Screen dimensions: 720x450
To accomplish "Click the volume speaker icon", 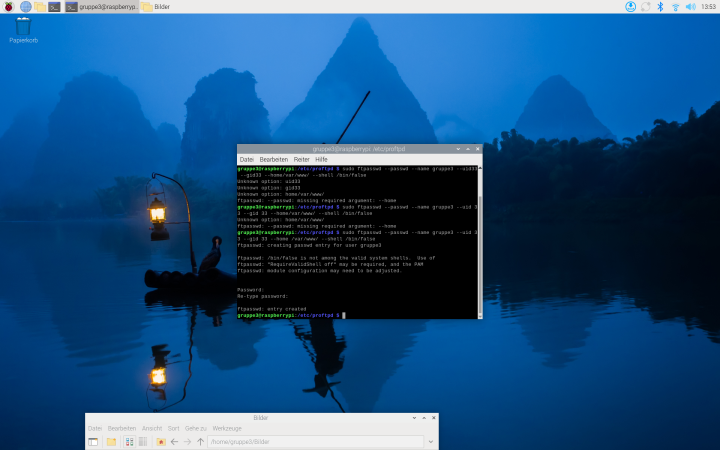I will (x=689, y=7).
